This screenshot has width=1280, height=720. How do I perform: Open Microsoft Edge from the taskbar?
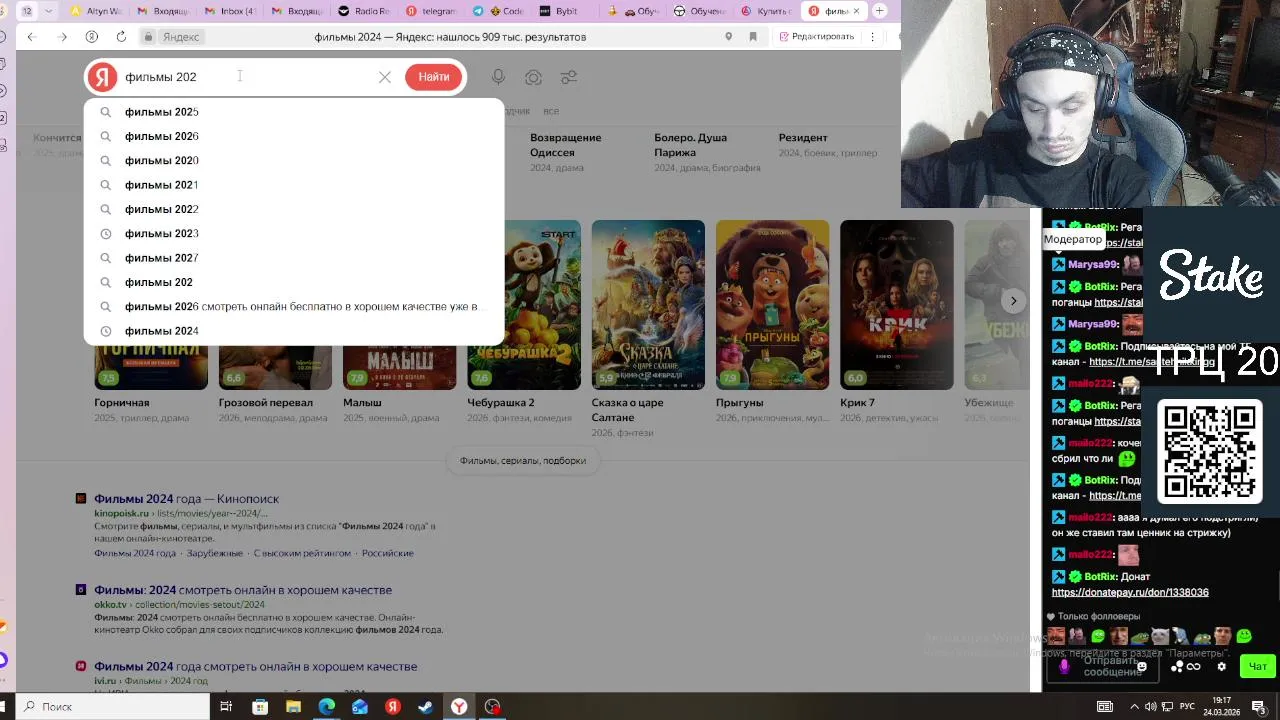[326, 707]
